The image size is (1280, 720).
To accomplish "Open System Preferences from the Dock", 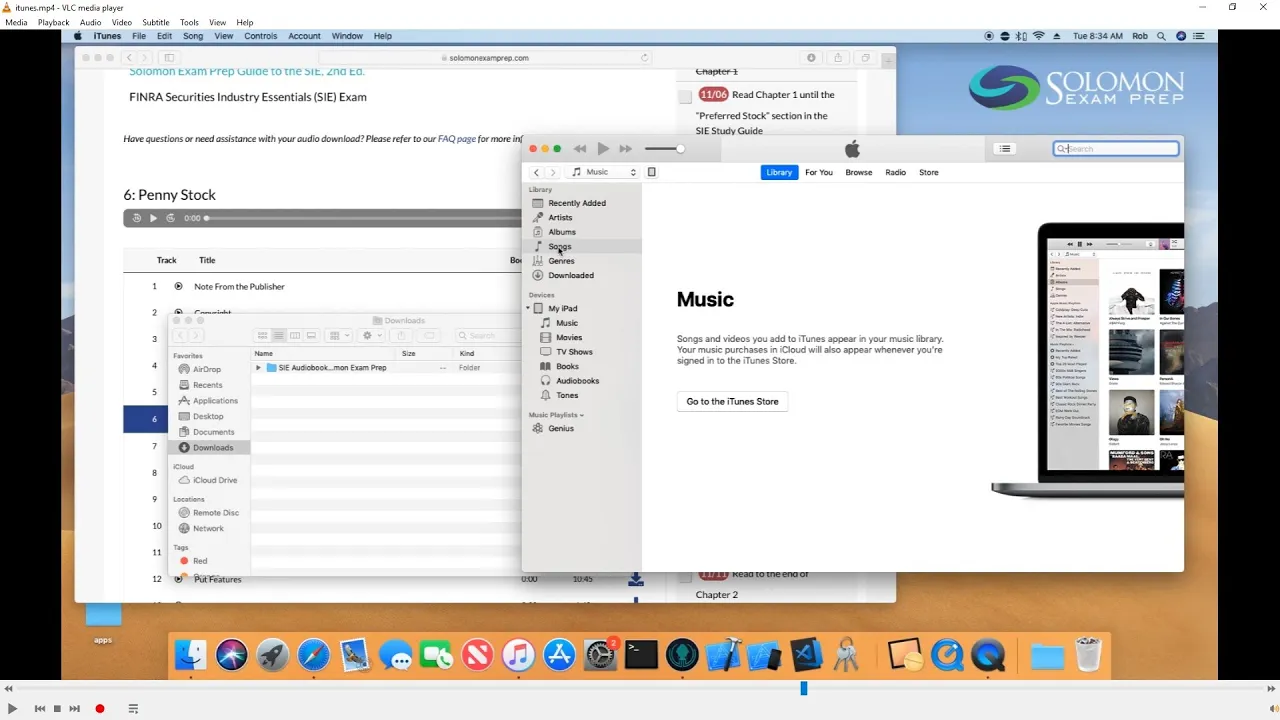I will 600,656.
